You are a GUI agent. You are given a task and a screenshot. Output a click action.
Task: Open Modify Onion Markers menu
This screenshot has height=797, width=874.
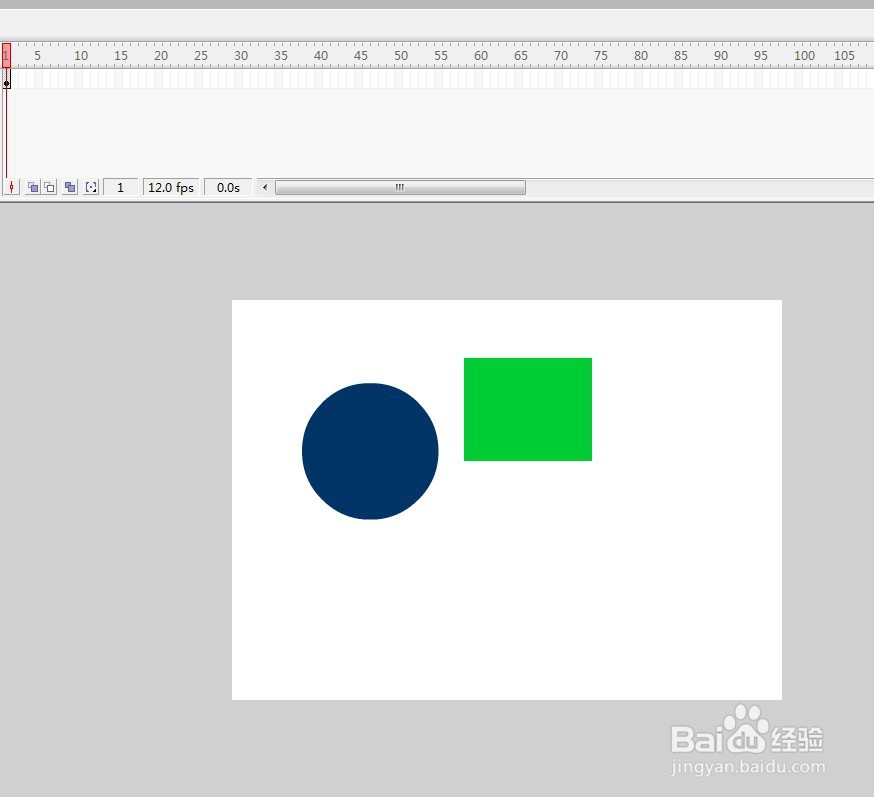tap(91, 187)
